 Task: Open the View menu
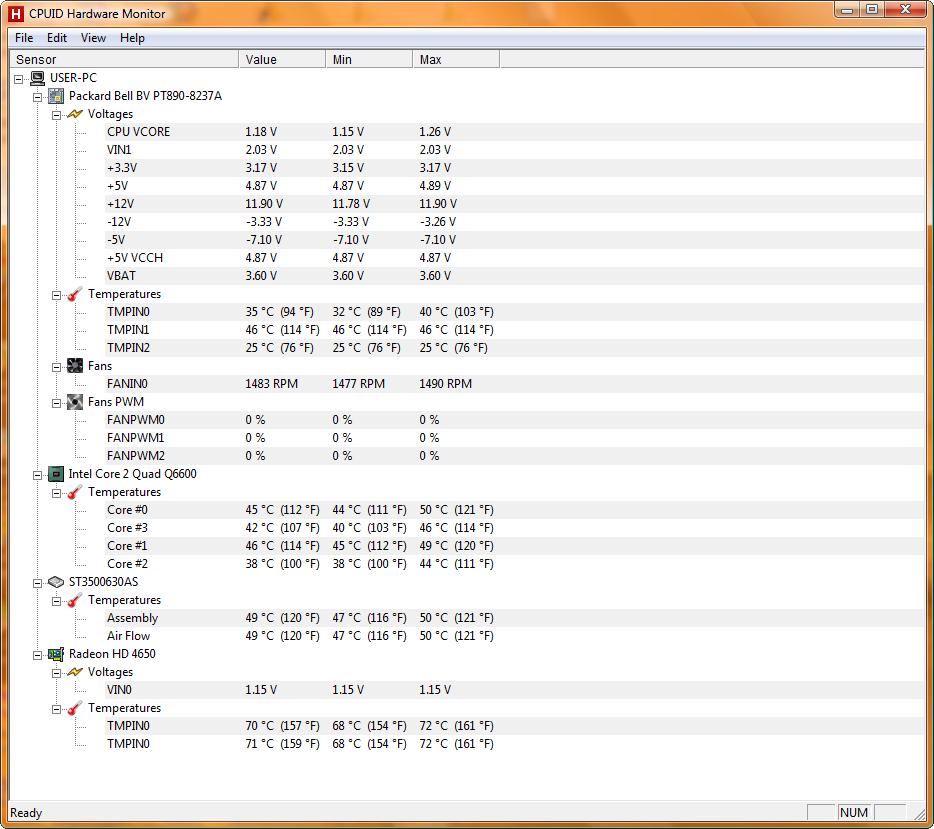click(x=93, y=38)
